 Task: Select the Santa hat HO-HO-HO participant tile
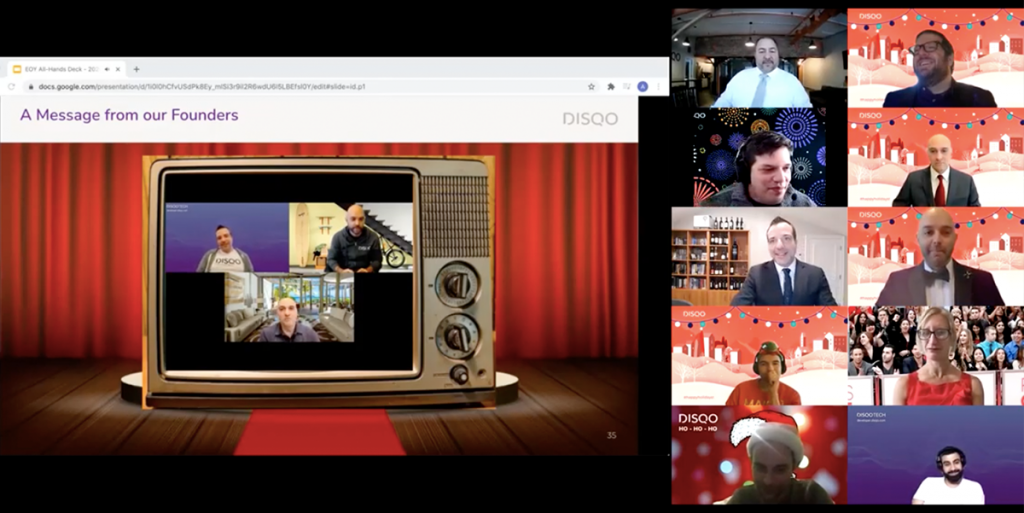[759, 455]
